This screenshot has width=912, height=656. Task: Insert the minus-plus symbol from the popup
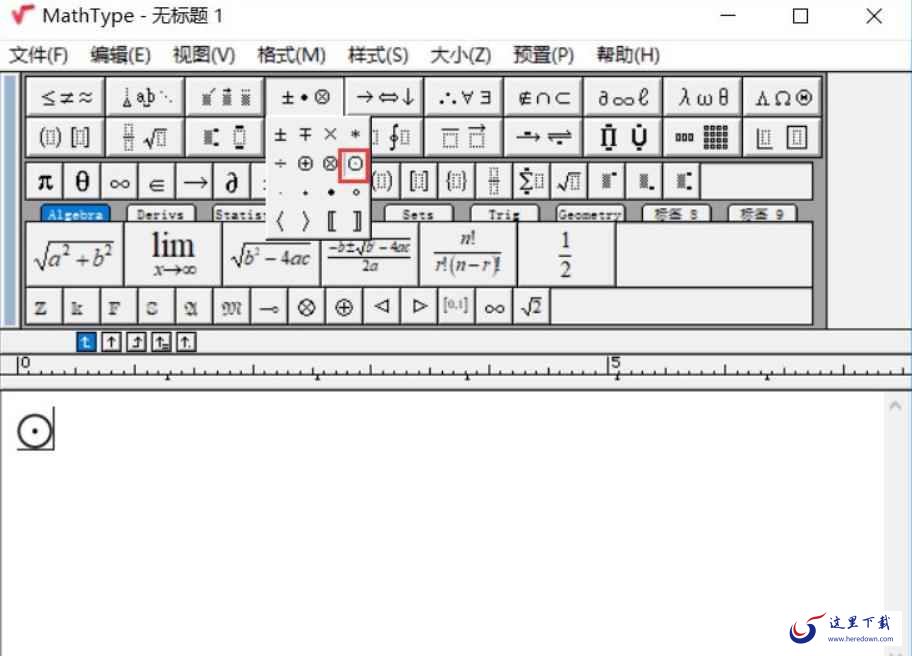(305, 135)
